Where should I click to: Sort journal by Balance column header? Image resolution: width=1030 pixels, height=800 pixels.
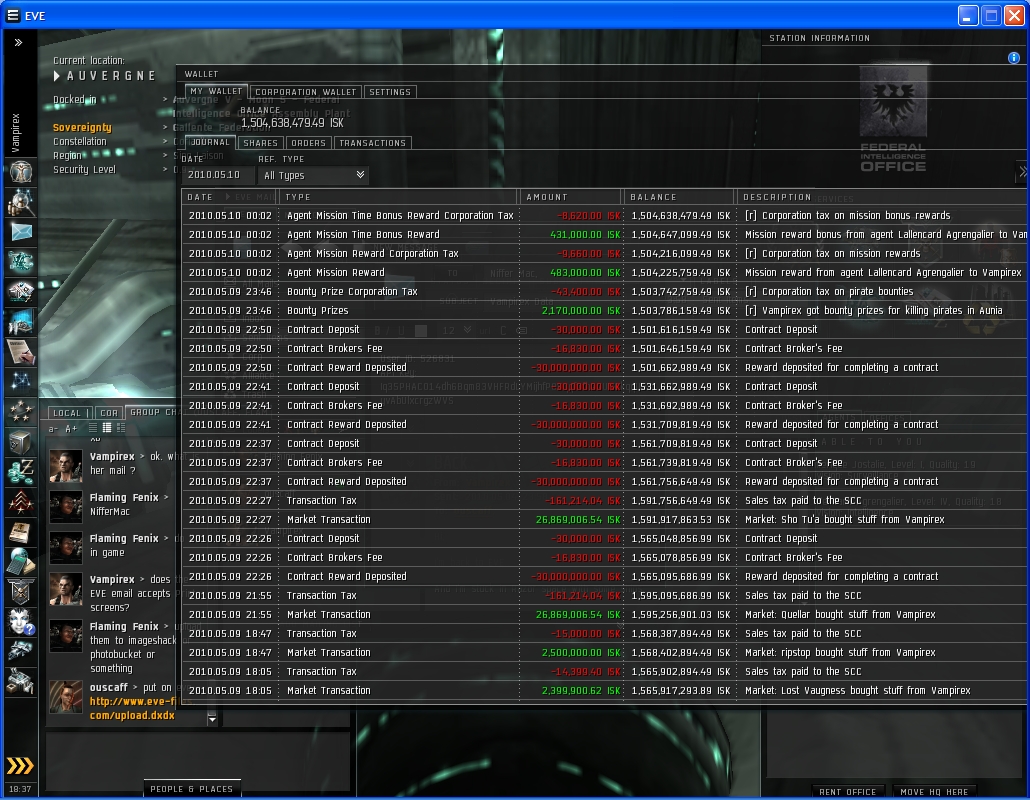tap(679, 196)
